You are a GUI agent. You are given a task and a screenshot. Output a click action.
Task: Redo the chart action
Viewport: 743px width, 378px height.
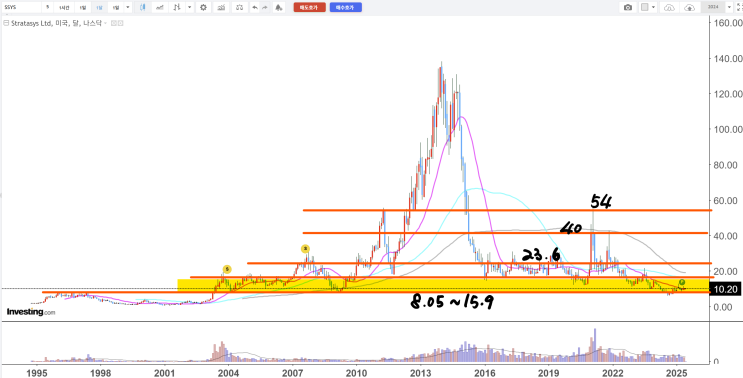coord(264,7)
